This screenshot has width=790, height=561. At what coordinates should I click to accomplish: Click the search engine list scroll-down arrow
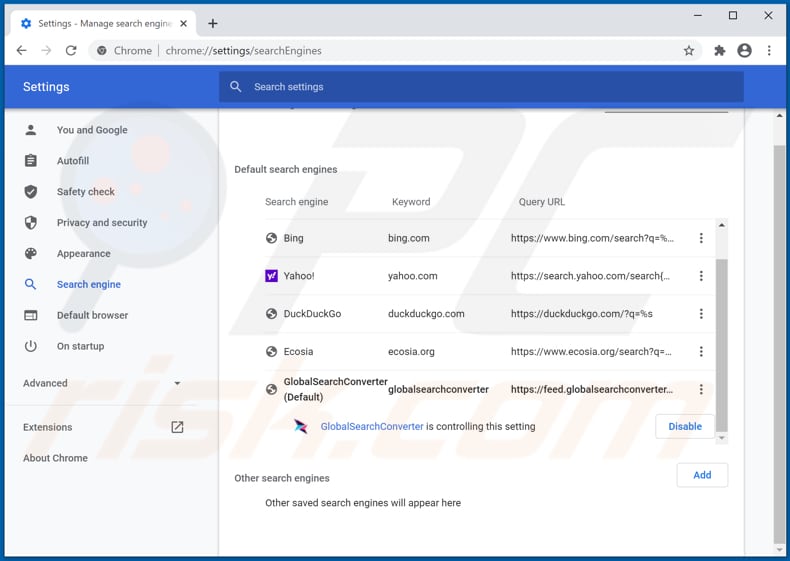[721, 438]
